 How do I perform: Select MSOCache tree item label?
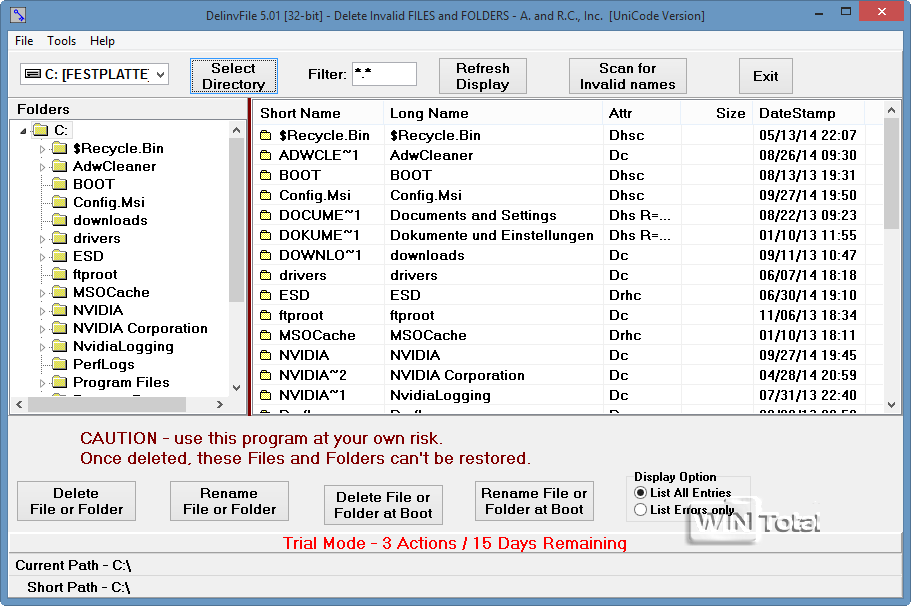tap(112, 292)
